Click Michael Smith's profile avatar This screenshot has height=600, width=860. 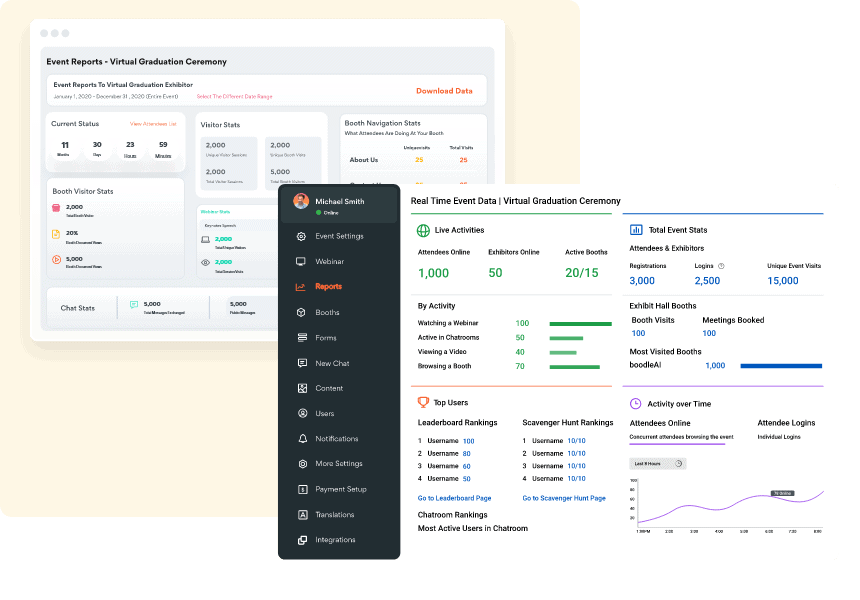299,203
